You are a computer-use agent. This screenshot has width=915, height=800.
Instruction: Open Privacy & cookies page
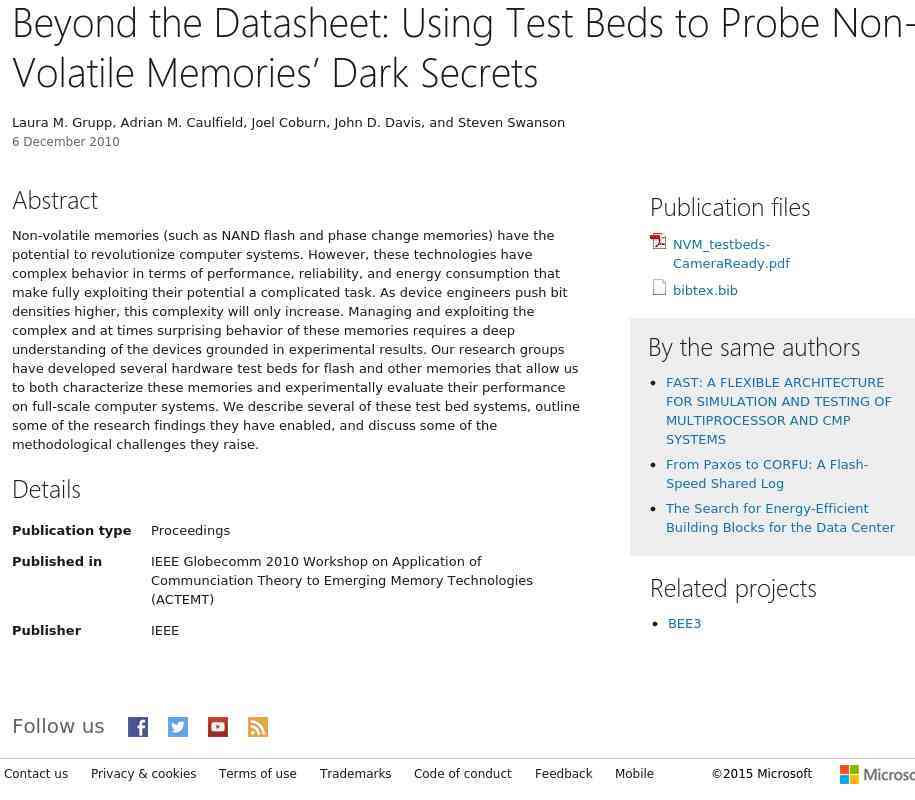tap(143, 774)
